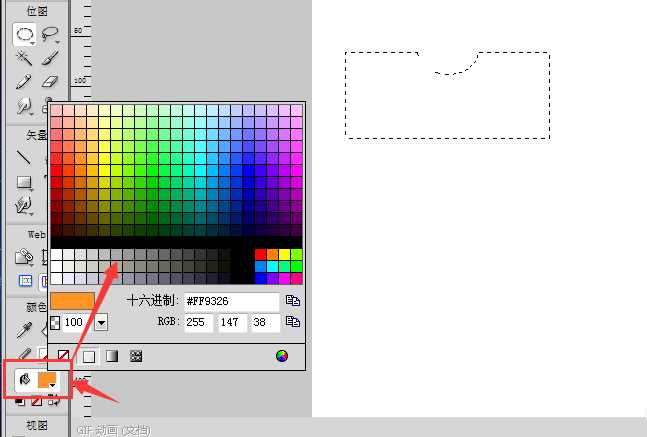This screenshot has height=437, width=647.
Task: Open the orange fill color swatch dropdown
Action: pyautogui.click(x=49, y=382)
